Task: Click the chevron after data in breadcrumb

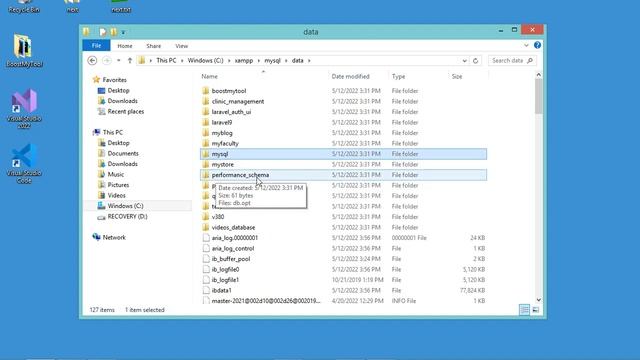Action: pyautogui.click(x=309, y=60)
